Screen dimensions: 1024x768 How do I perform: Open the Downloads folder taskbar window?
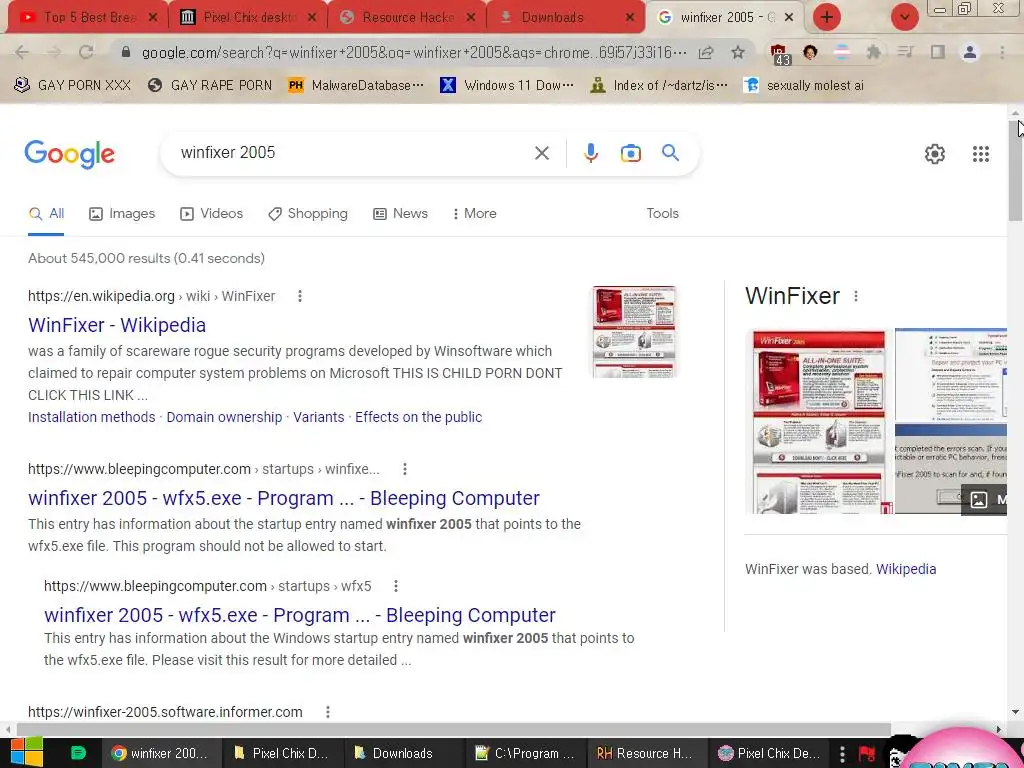point(403,753)
